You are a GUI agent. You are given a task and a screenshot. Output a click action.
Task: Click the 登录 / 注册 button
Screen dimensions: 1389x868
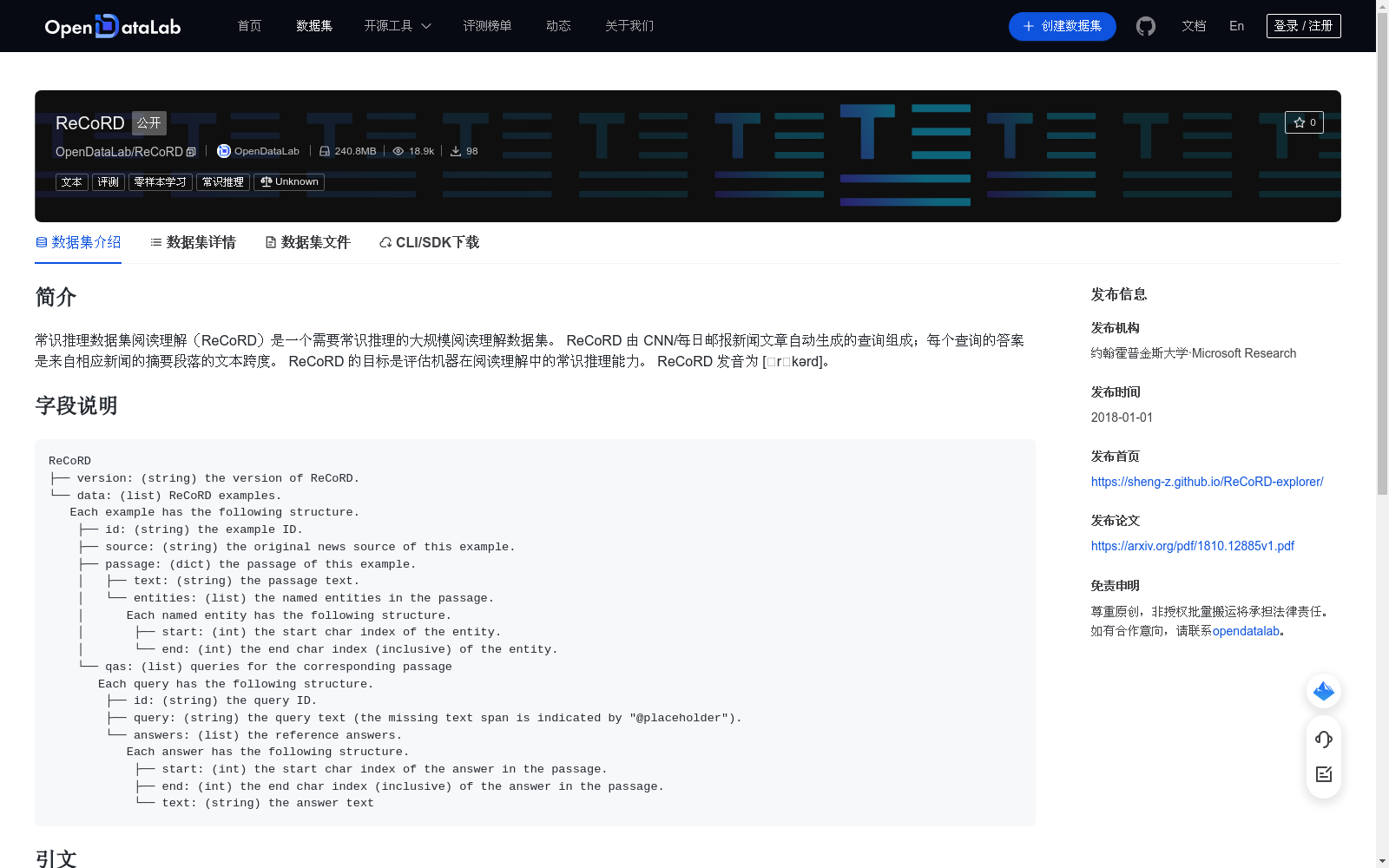tap(1303, 26)
